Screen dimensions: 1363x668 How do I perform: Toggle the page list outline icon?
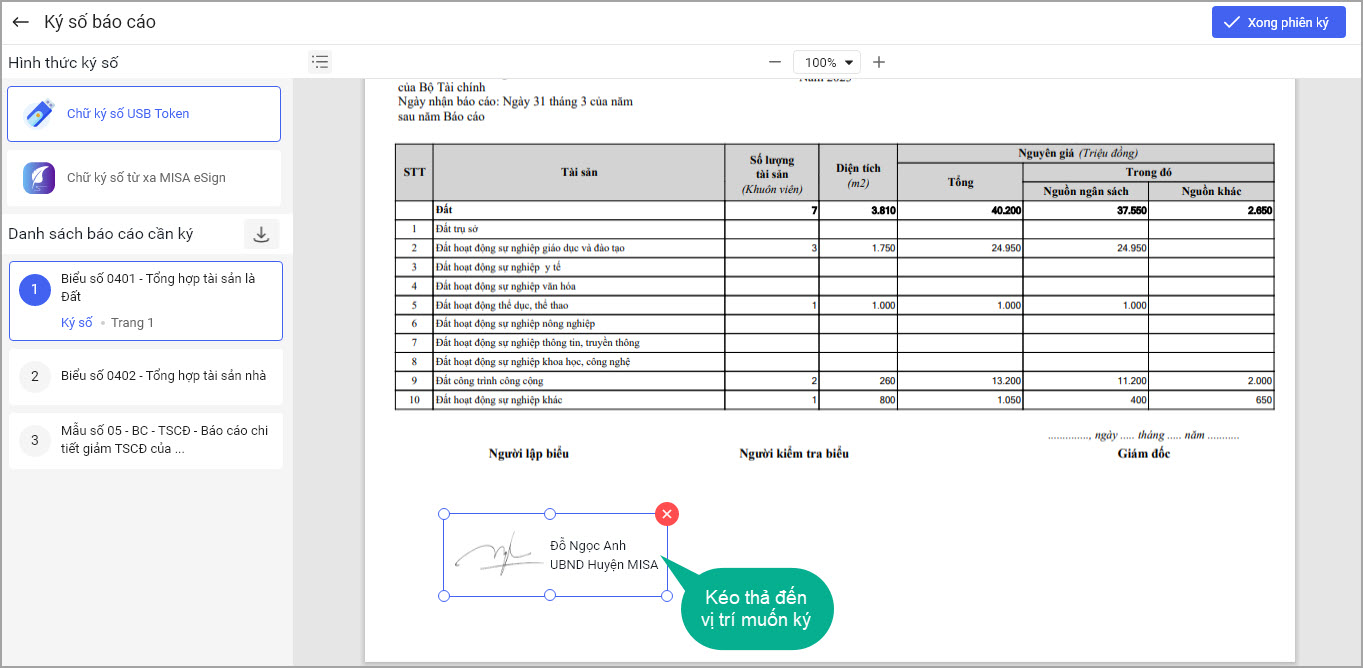pyautogui.click(x=320, y=62)
